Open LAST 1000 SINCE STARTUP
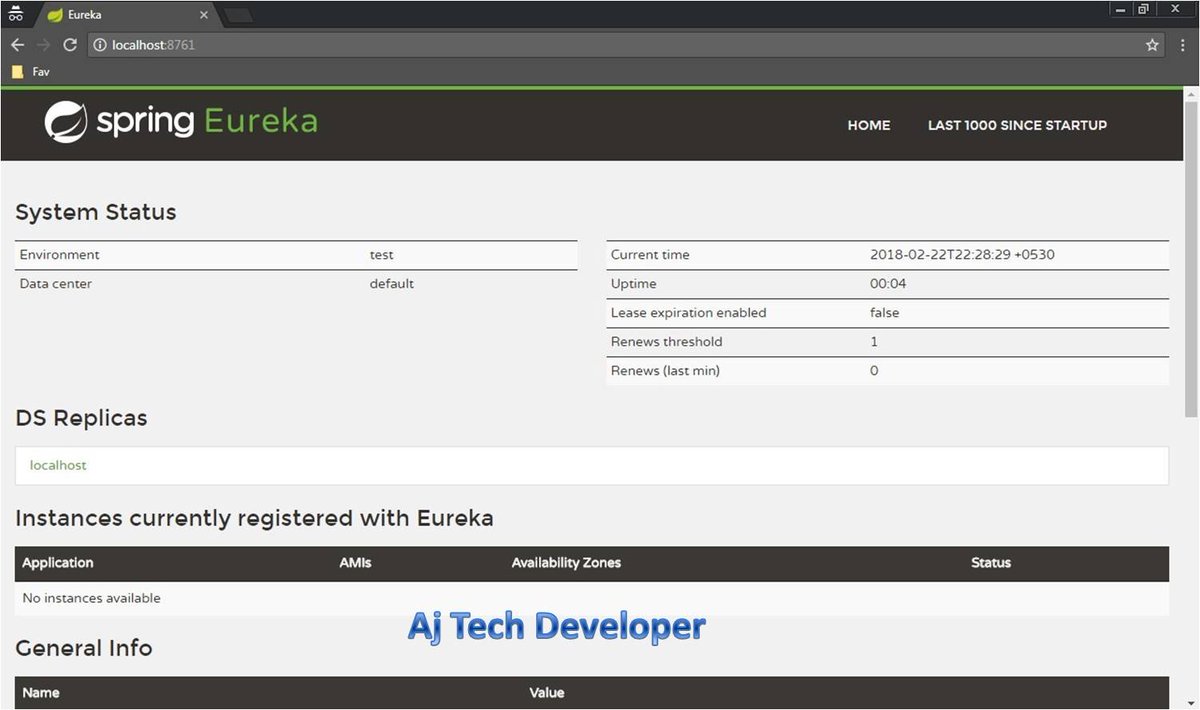Screen dimensions: 1200x710 [x=1017, y=125]
